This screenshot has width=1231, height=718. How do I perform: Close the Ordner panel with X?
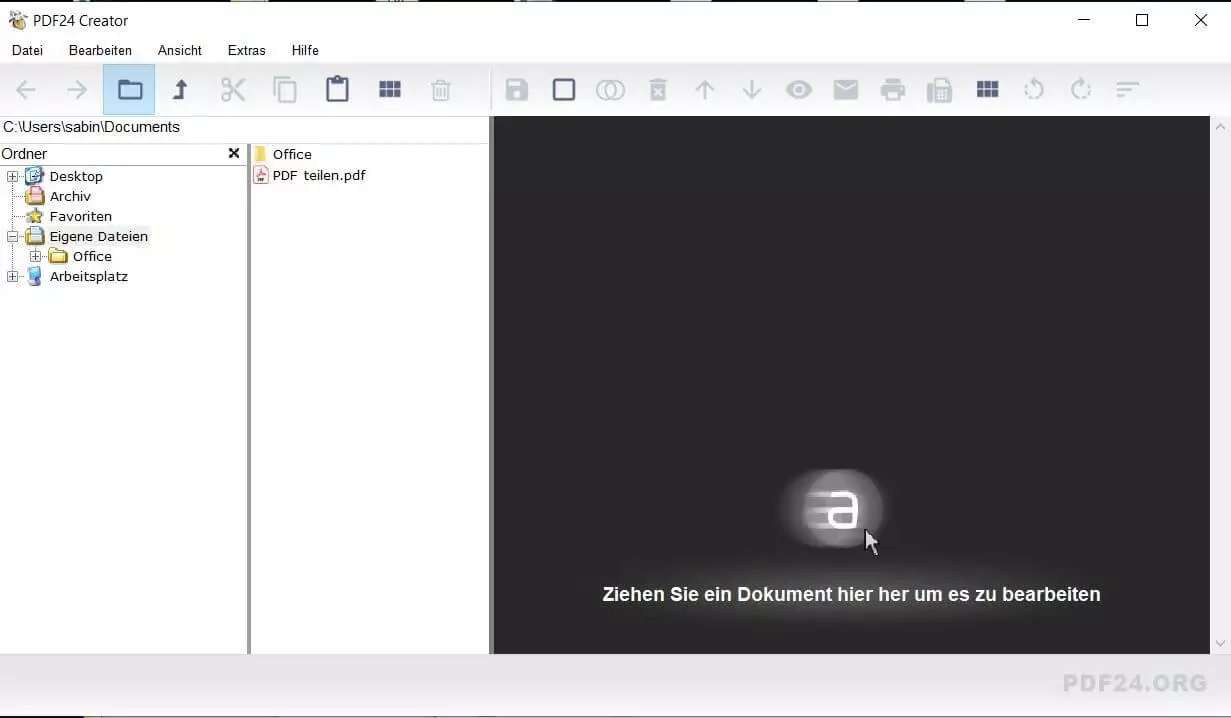234,153
